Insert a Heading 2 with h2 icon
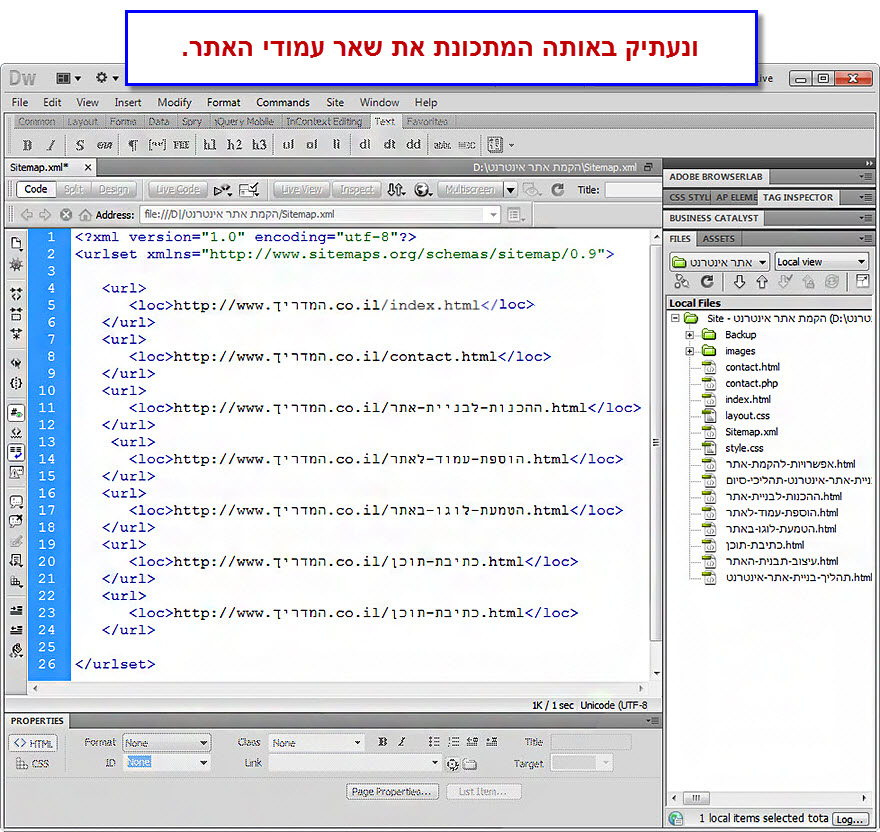The width and height of the screenshot is (880, 832). point(234,145)
